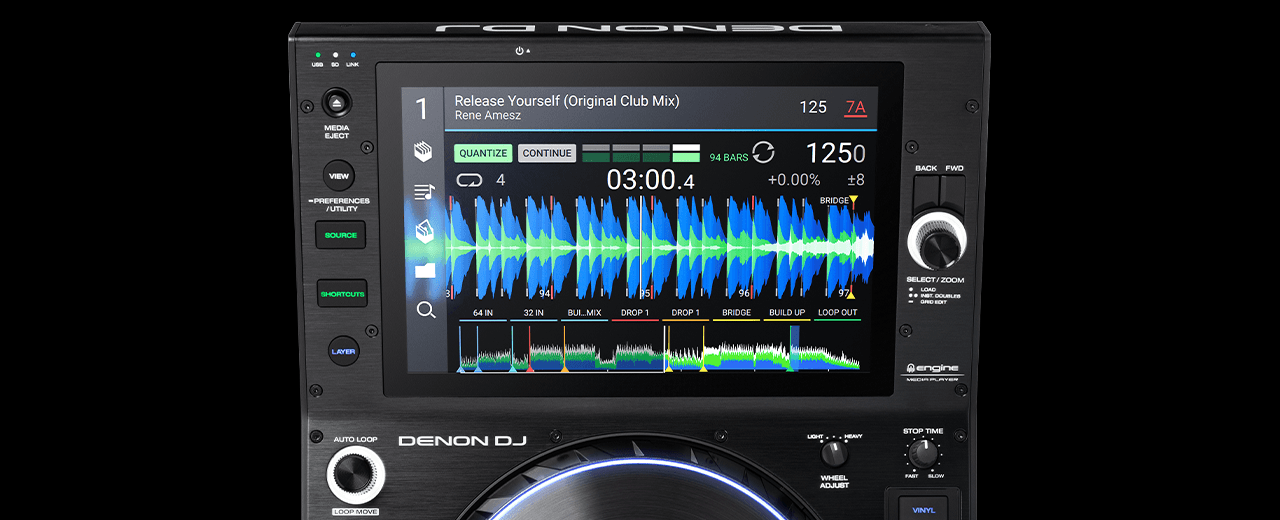Tap the search magnifier icon
The width and height of the screenshot is (1280, 520).
click(x=425, y=310)
